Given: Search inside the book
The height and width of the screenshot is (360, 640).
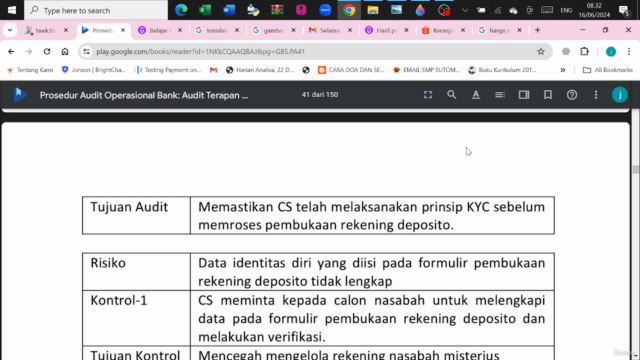Looking at the screenshot, I should pyautogui.click(x=451, y=95).
